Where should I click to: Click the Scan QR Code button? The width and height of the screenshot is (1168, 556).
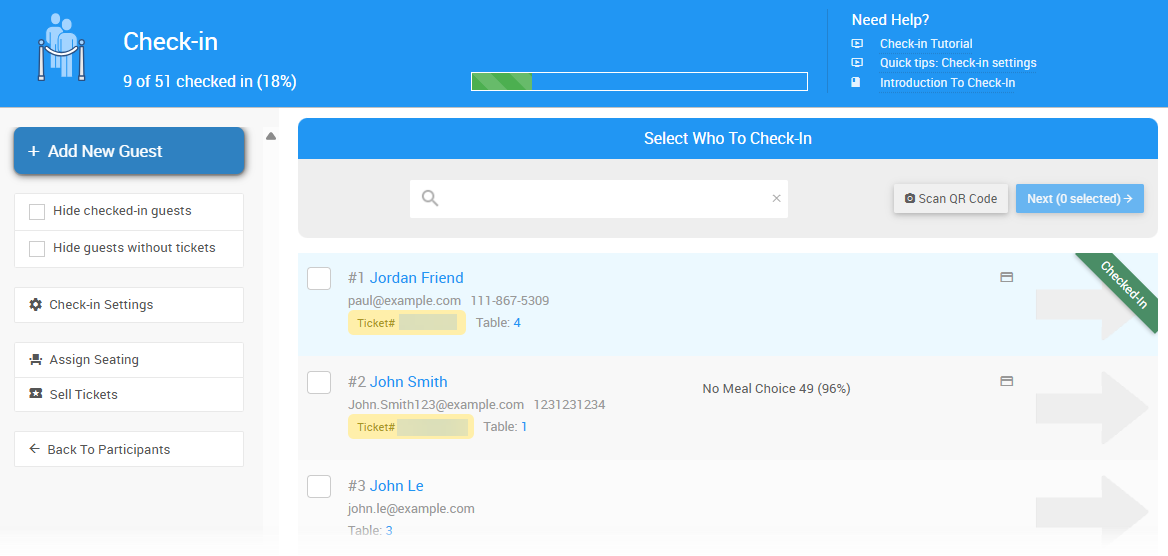(950, 199)
